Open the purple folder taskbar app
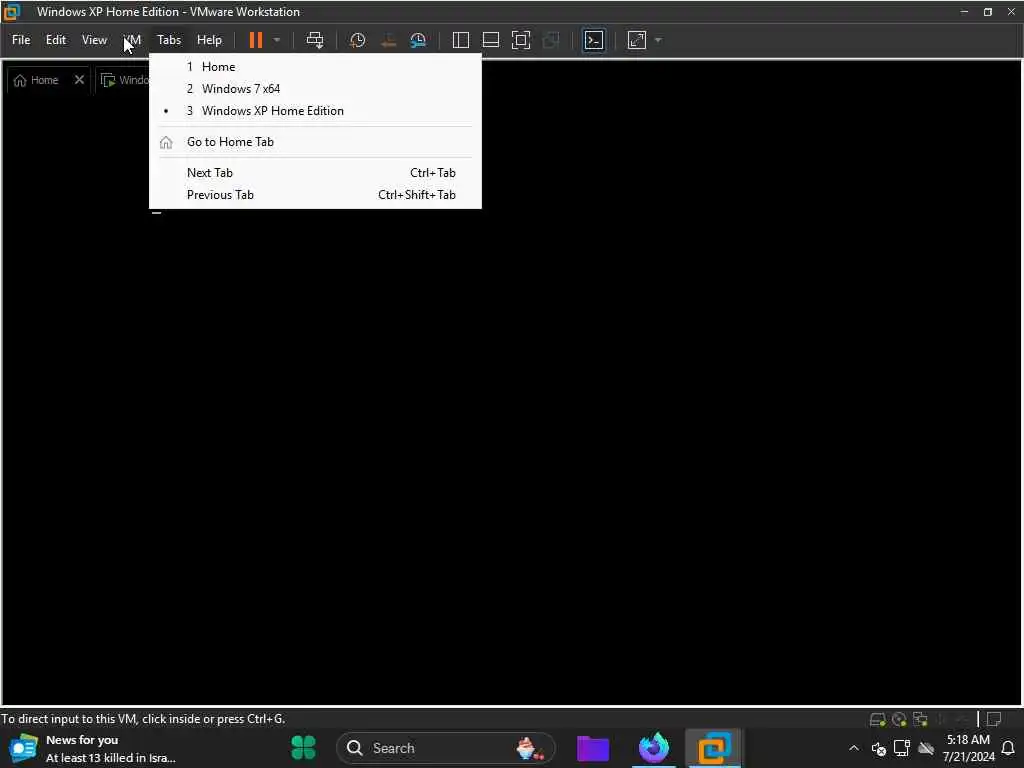 point(593,748)
